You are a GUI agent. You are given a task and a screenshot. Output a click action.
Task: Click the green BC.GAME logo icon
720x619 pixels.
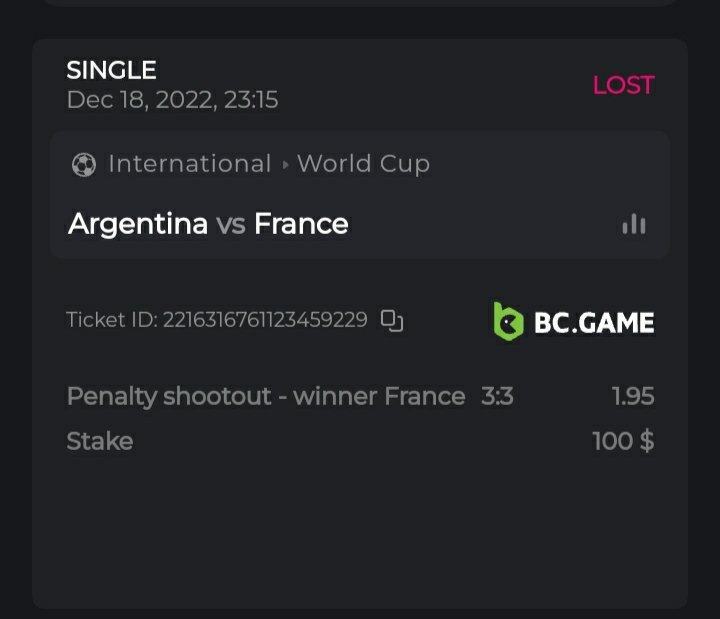[x=508, y=321]
